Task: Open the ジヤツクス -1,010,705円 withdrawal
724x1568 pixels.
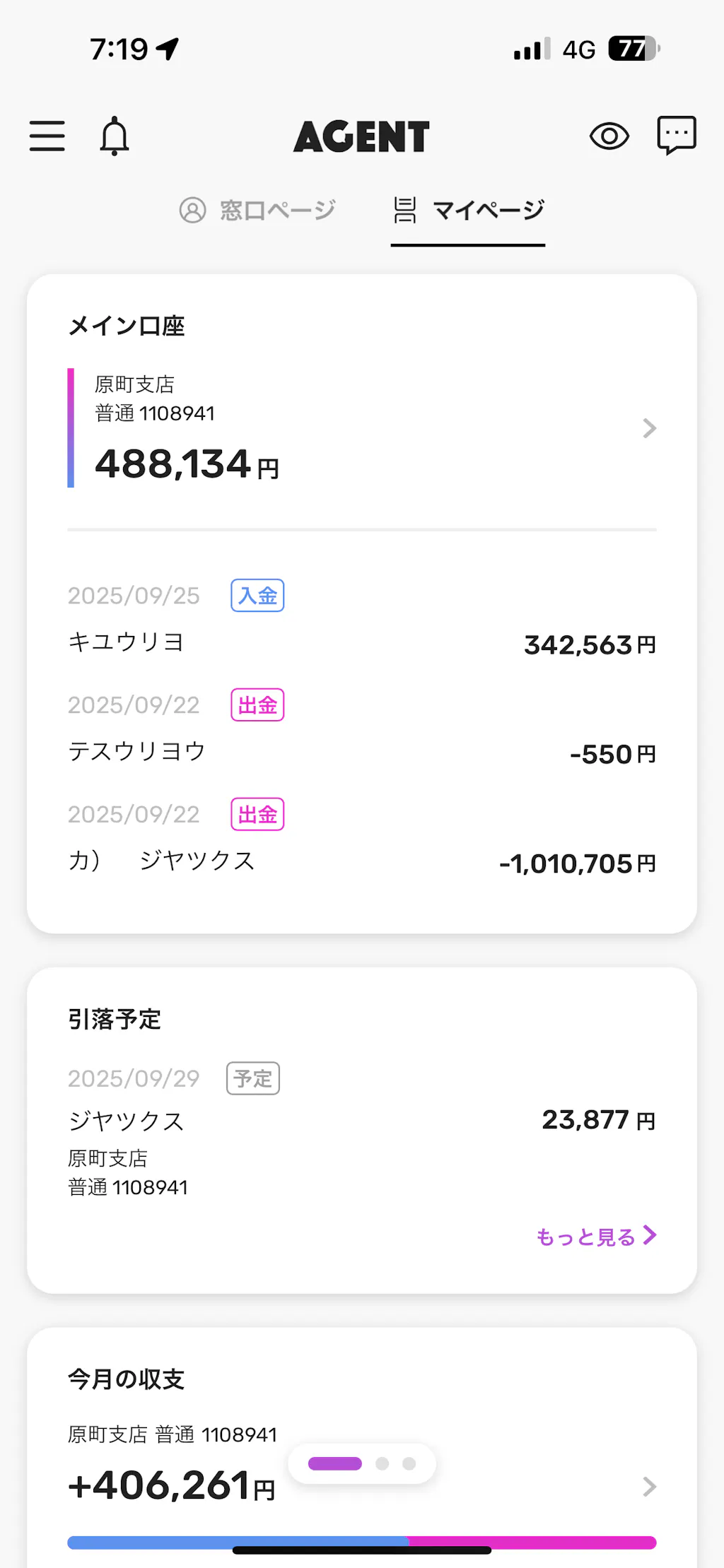Action: pyautogui.click(x=361, y=861)
